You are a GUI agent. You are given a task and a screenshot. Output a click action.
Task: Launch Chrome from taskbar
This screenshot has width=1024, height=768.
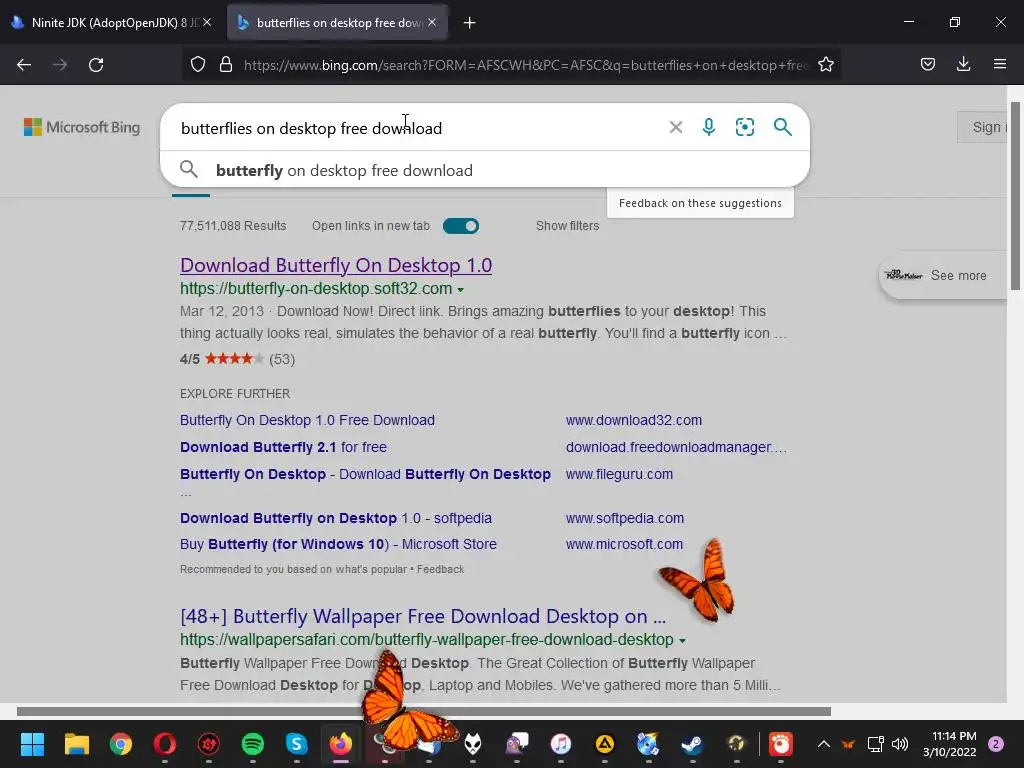pos(120,744)
